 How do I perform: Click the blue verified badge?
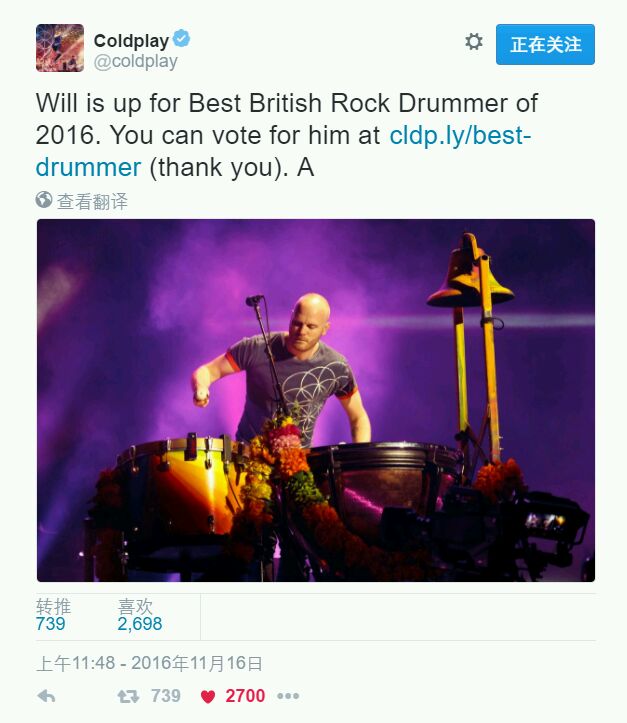pyautogui.click(x=181, y=38)
